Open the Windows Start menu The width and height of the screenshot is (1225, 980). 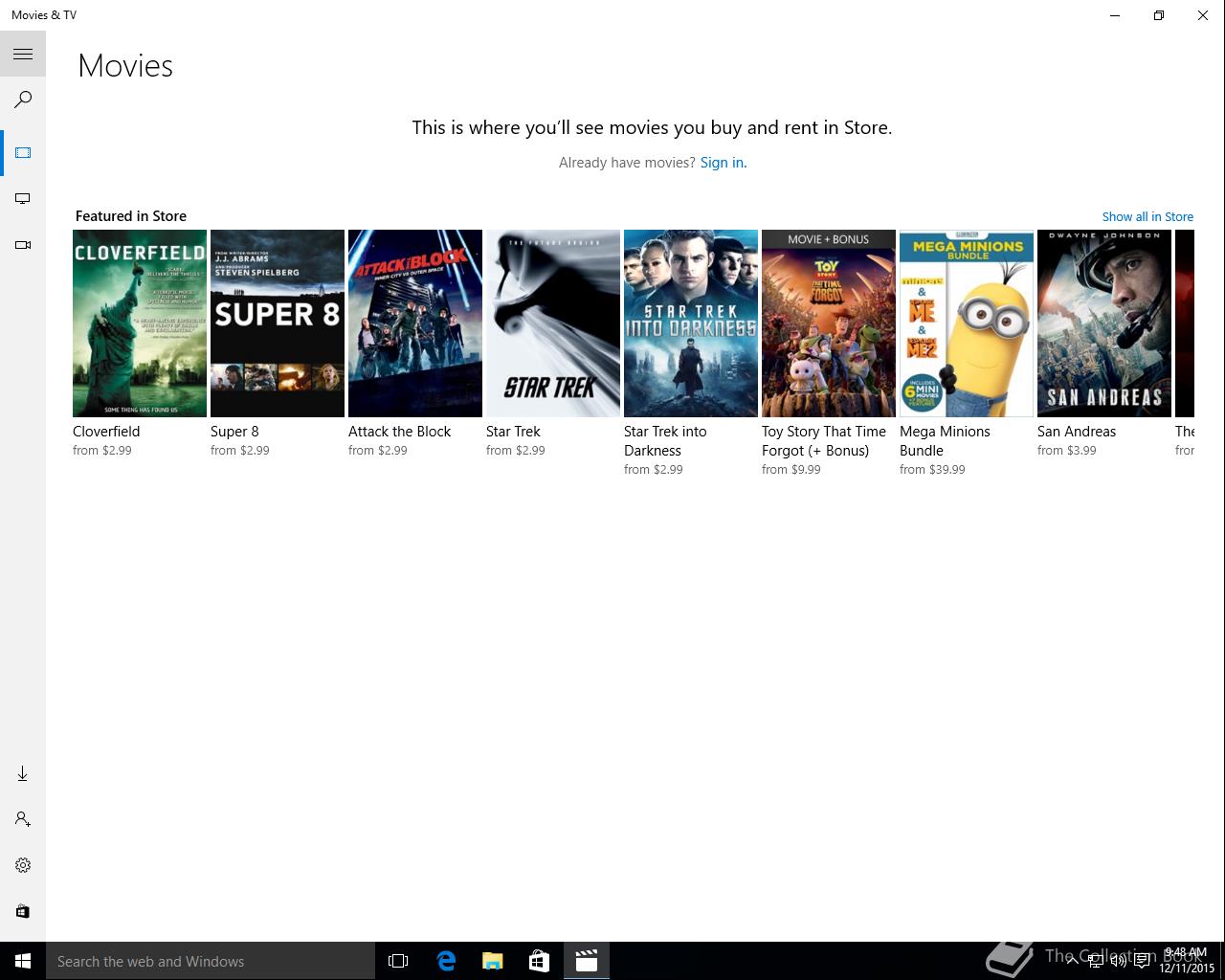(x=23, y=961)
